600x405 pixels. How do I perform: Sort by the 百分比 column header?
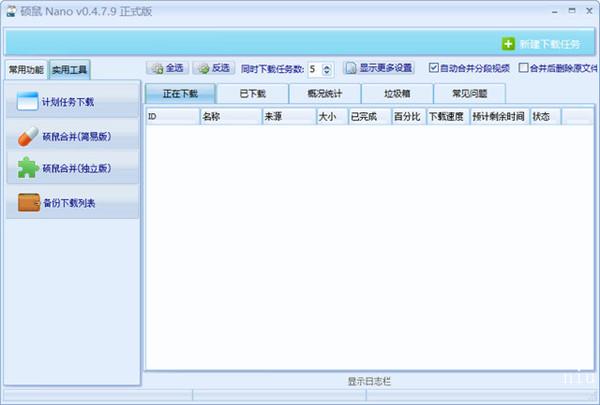coord(409,116)
